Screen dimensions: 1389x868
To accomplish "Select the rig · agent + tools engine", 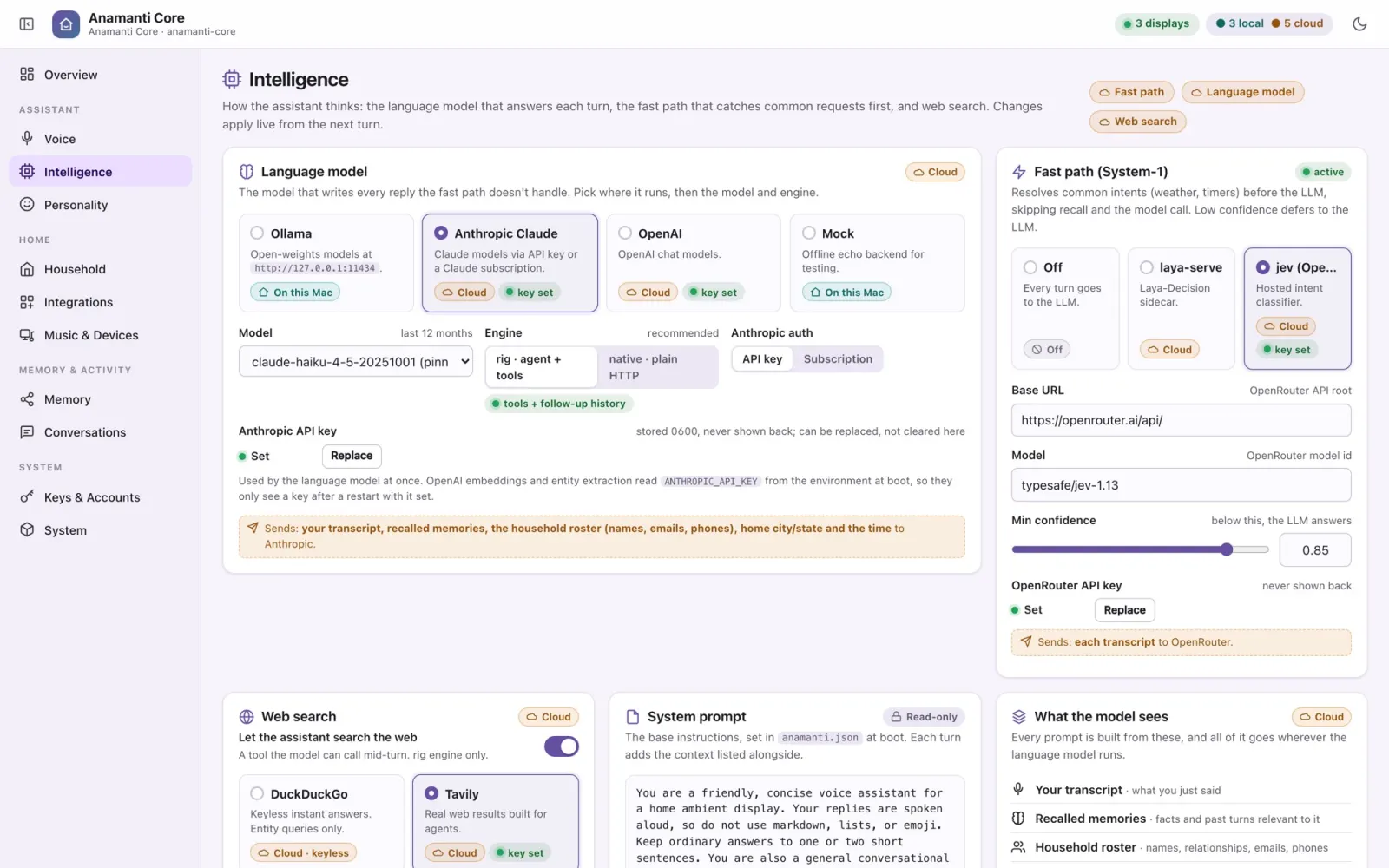I will [x=542, y=367].
